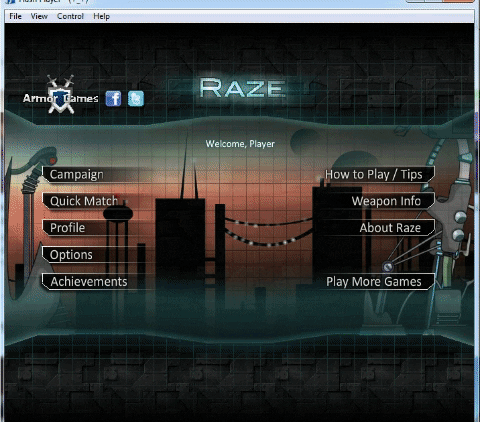The image size is (480, 422).
Task: Open the Facebook icon
Action: [113, 98]
